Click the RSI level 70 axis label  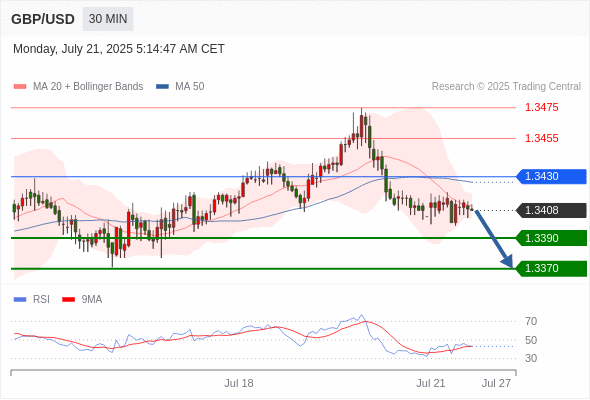(x=531, y=321)
